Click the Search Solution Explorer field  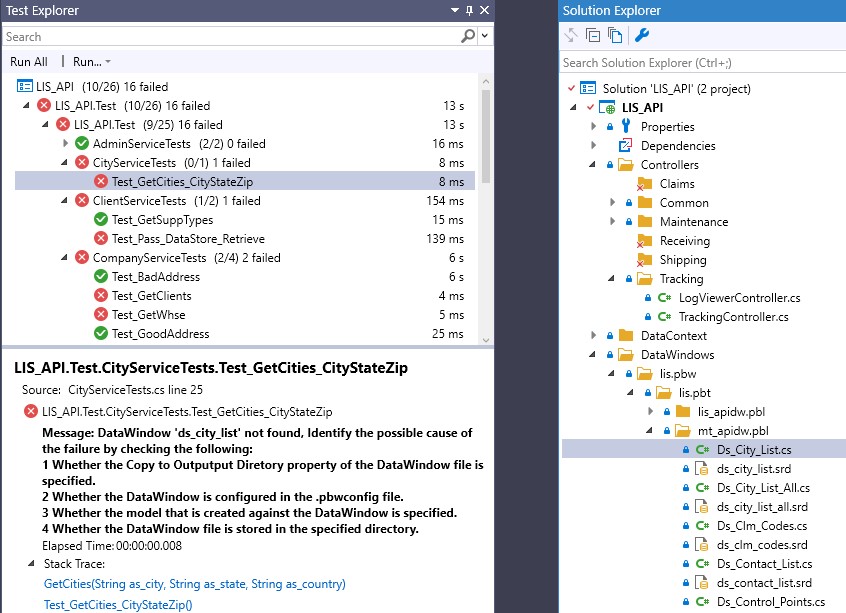point(700,62)
